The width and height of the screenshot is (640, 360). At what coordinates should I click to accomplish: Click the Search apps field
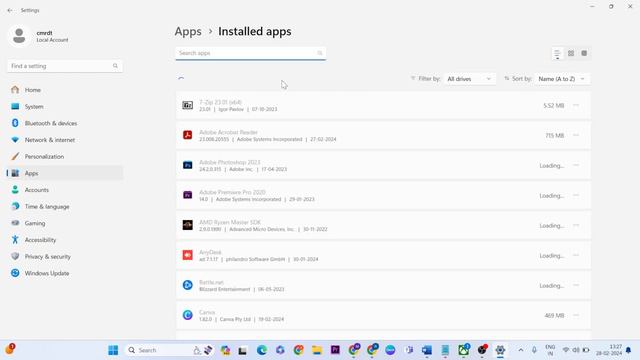point(251,53)
